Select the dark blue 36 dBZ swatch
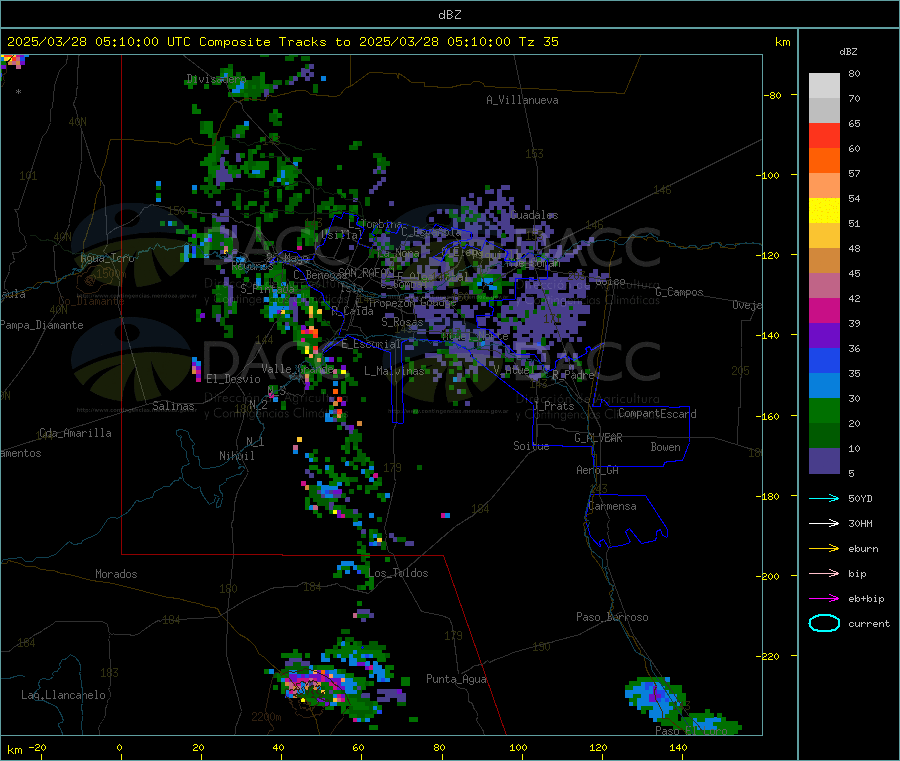The image size is (900, 761). pos(824,360)
